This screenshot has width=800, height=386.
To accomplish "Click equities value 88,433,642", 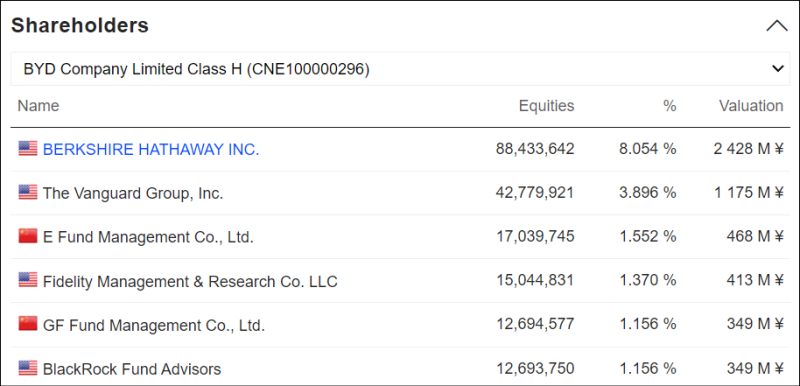I will point(535,149).
